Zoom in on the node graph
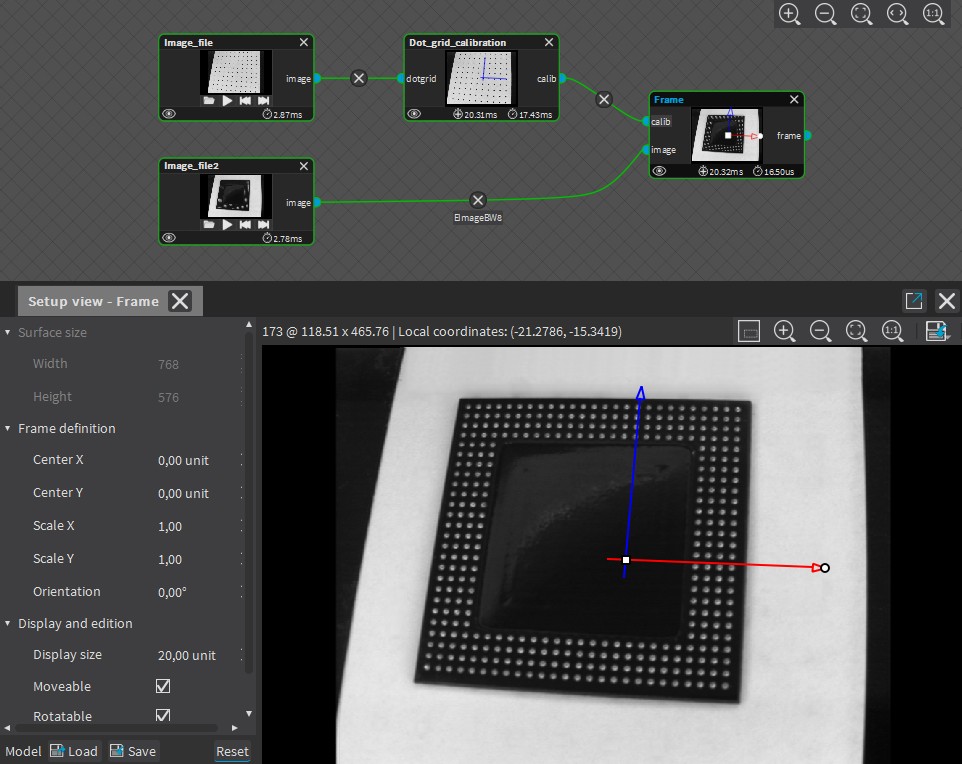The height and width of the screenshot is (764, 962). click(790, 14)
